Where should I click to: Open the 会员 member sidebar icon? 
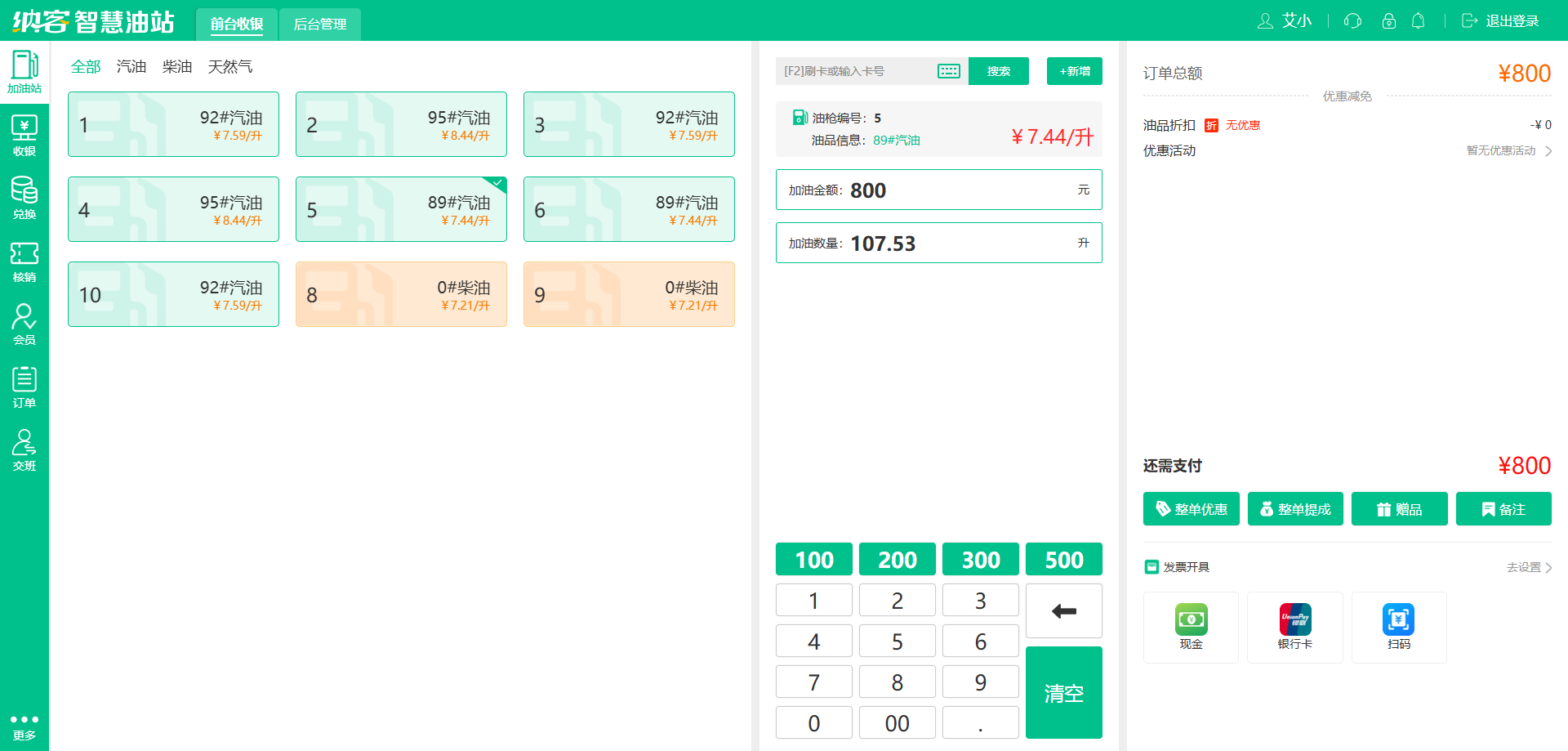[x=24, y=324]
